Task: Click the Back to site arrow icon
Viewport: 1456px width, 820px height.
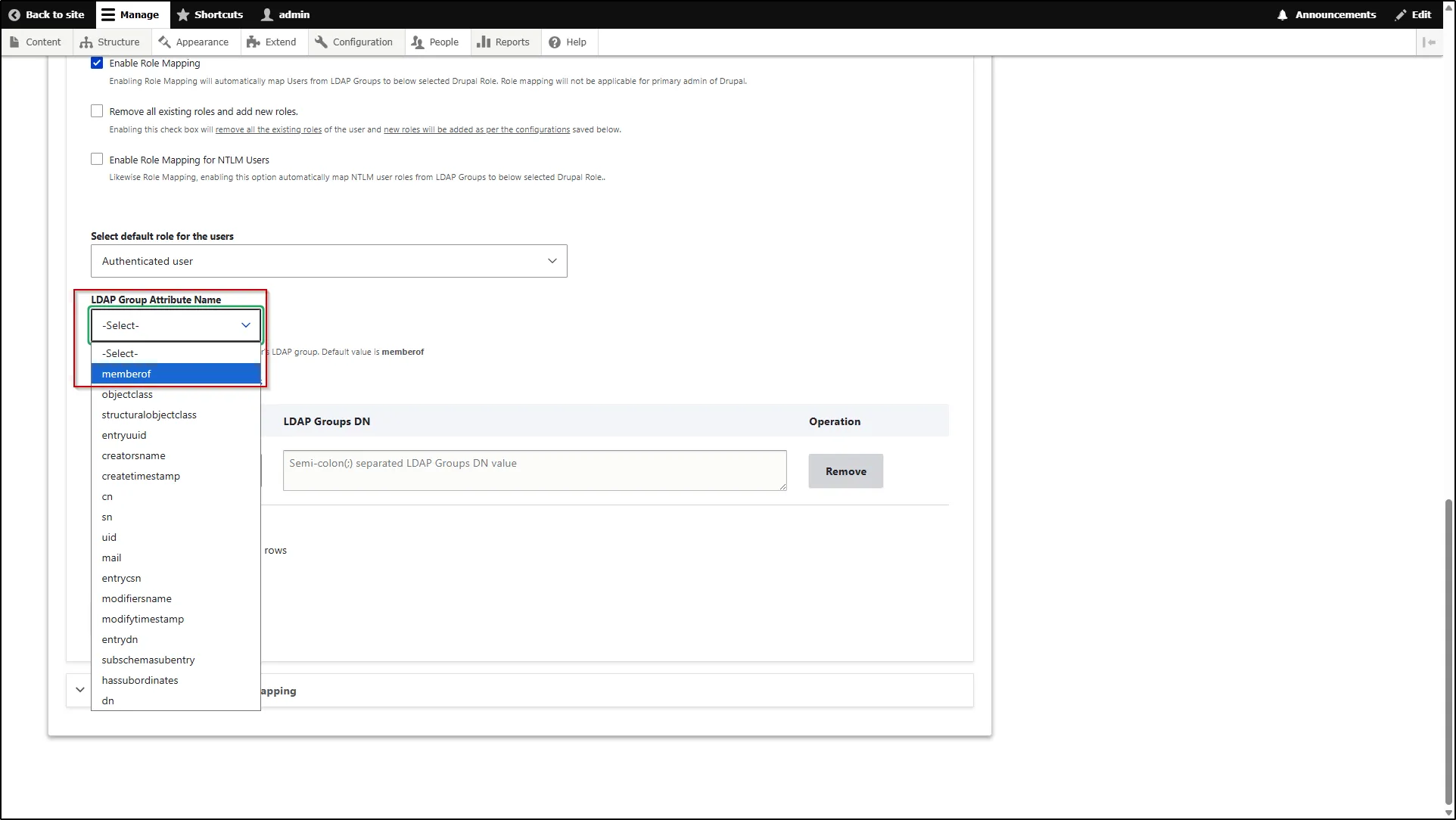Action: pyautogui.click(x=14, y=14)
